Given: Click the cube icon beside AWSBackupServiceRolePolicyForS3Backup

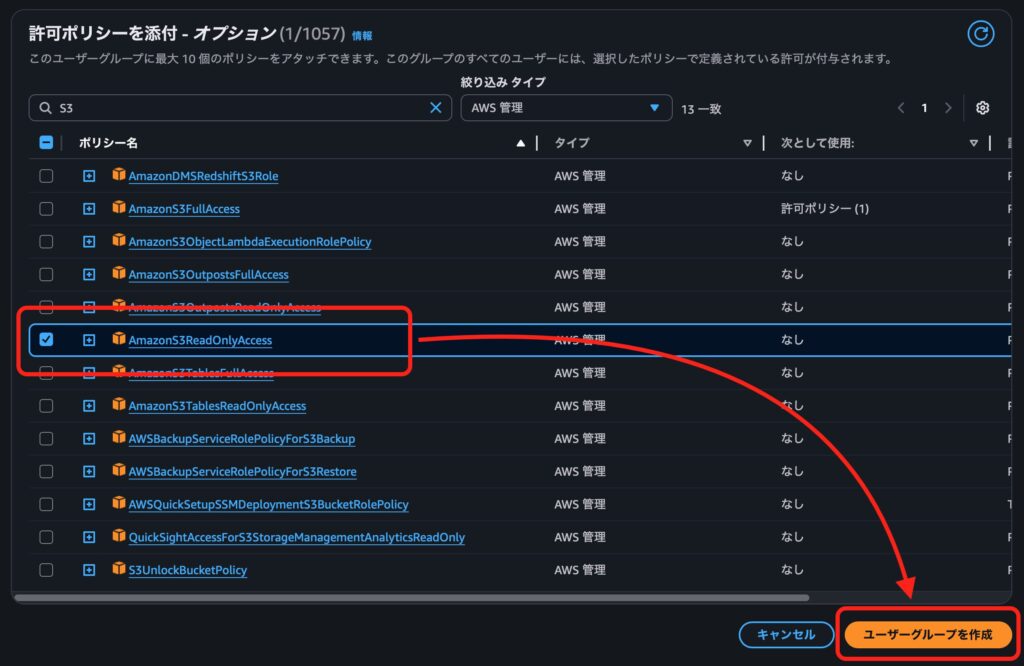Looking at the screenshot, I should point(118,437).
